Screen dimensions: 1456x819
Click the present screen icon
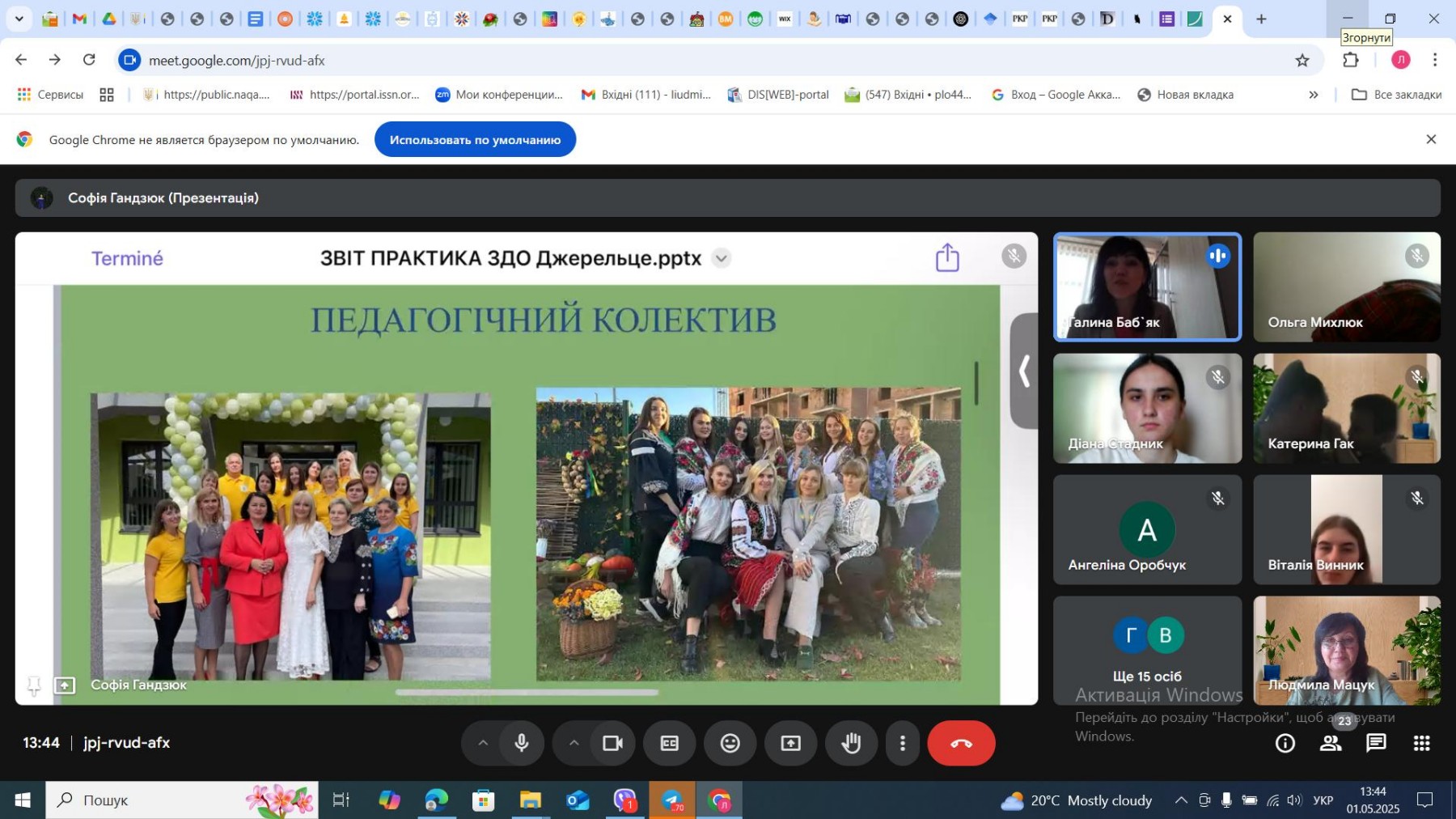pos(790,743)
